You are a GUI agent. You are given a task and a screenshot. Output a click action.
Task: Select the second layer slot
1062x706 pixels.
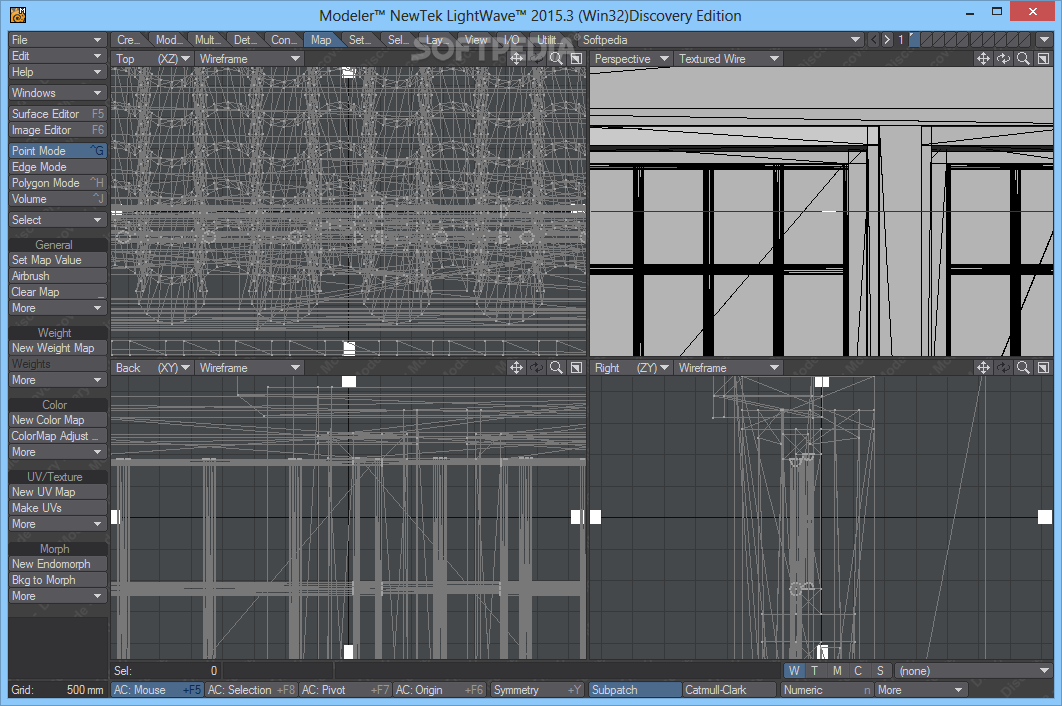tap(926, 40)
